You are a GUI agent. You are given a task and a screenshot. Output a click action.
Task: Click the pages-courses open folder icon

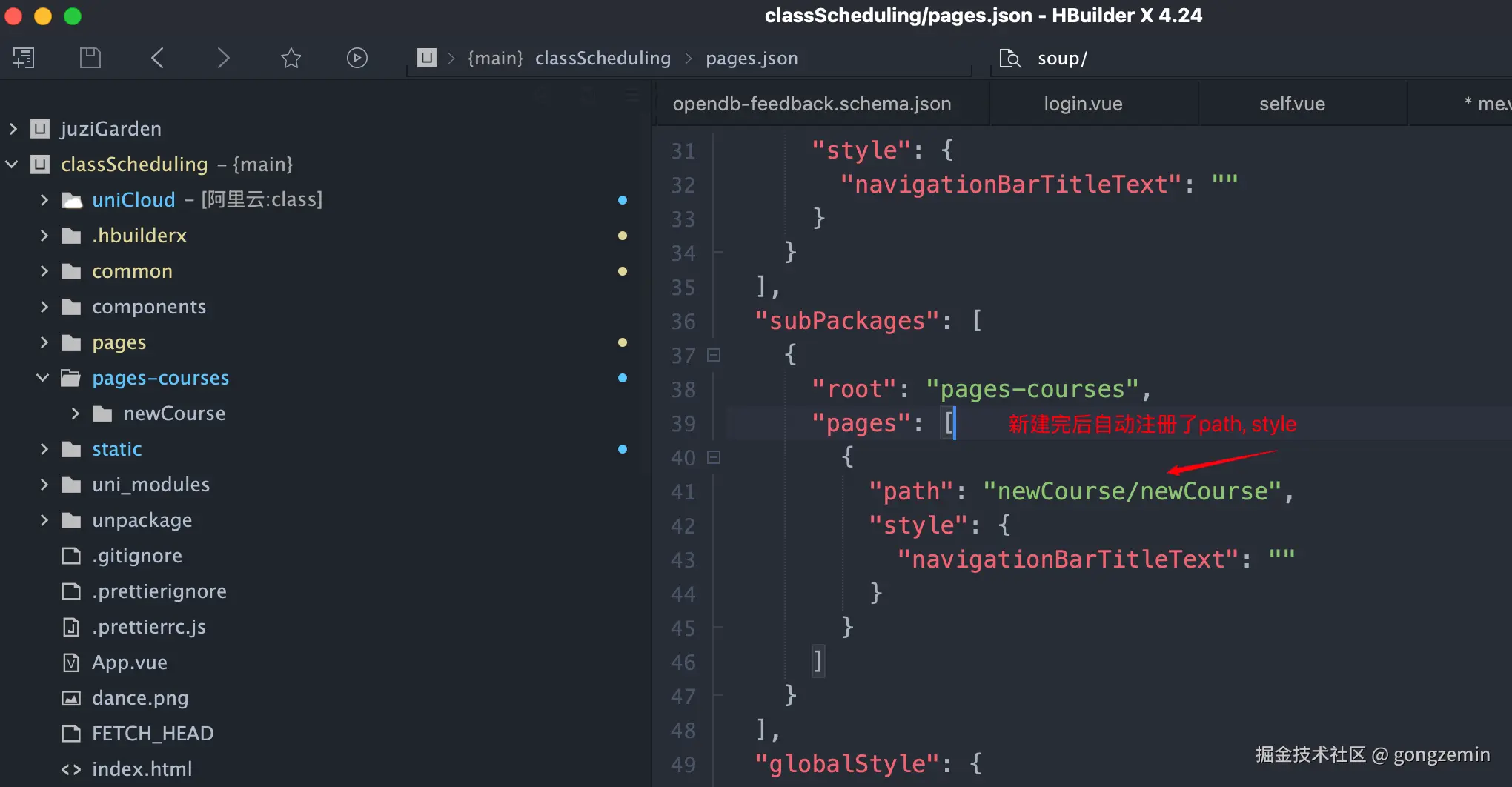click(x=71, y=378)
